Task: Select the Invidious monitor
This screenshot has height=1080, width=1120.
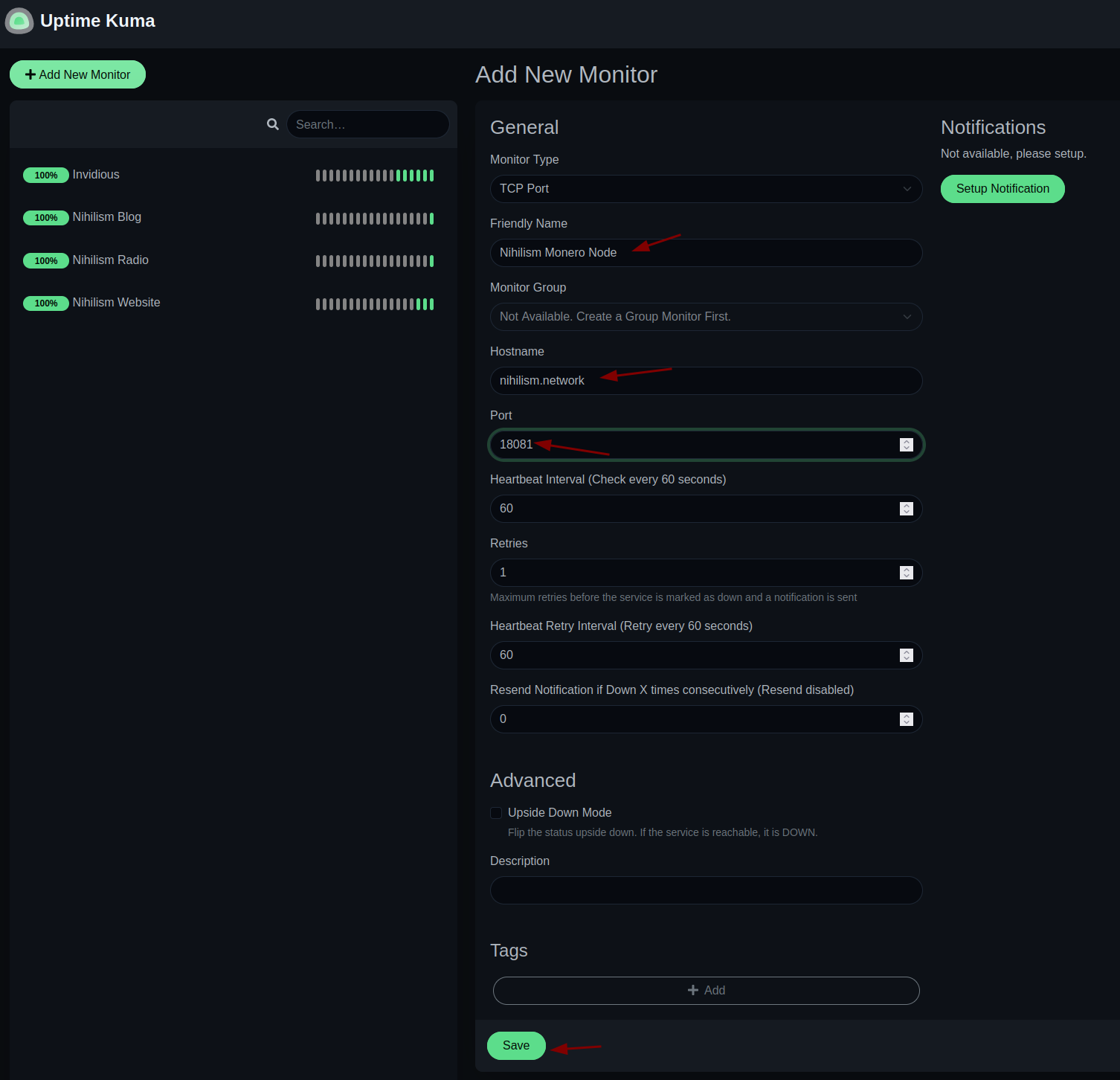Action: [x=234, y=176]
